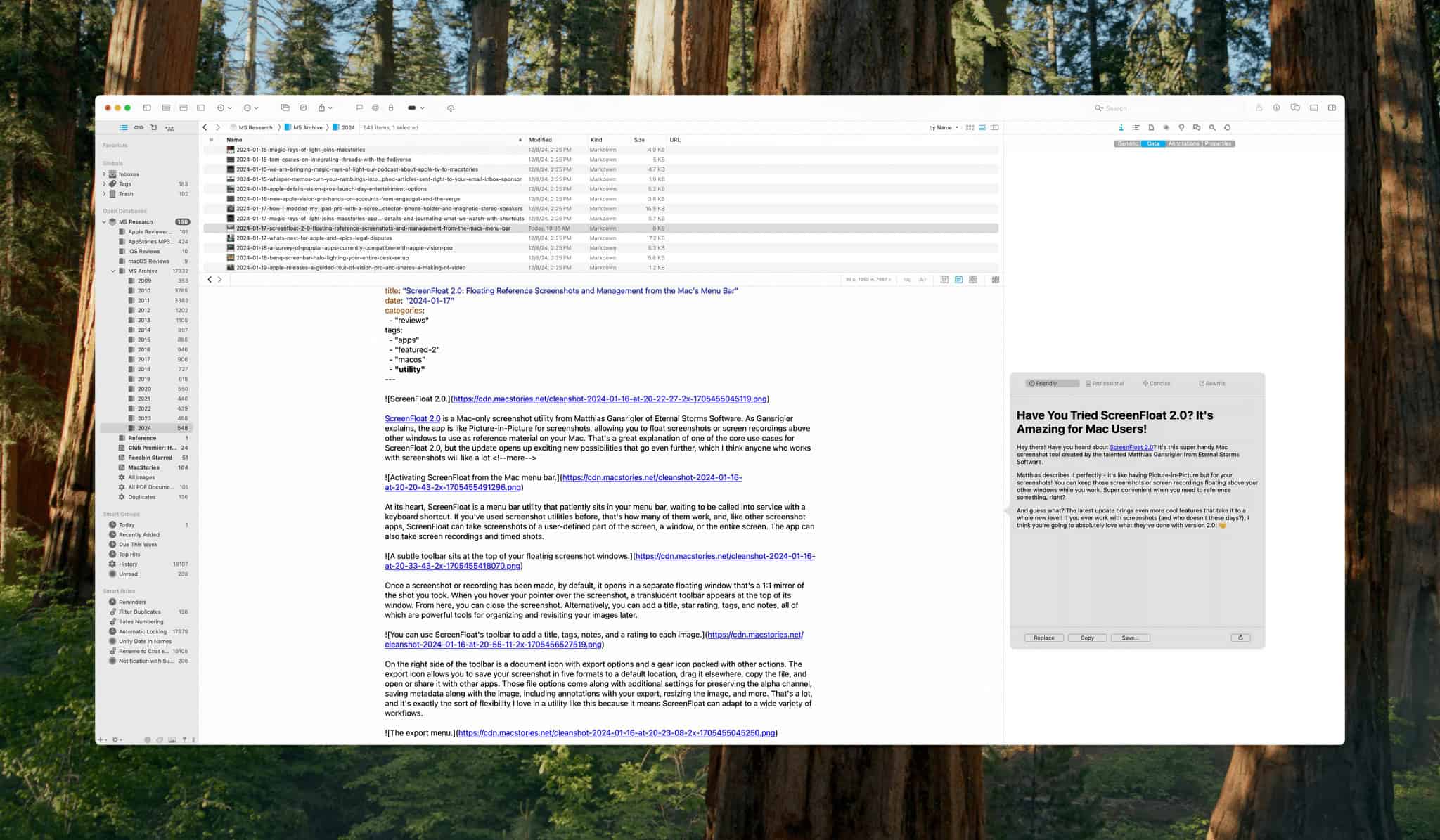Click the MS Archive breadcrumb path item

(x=303, y=127)
